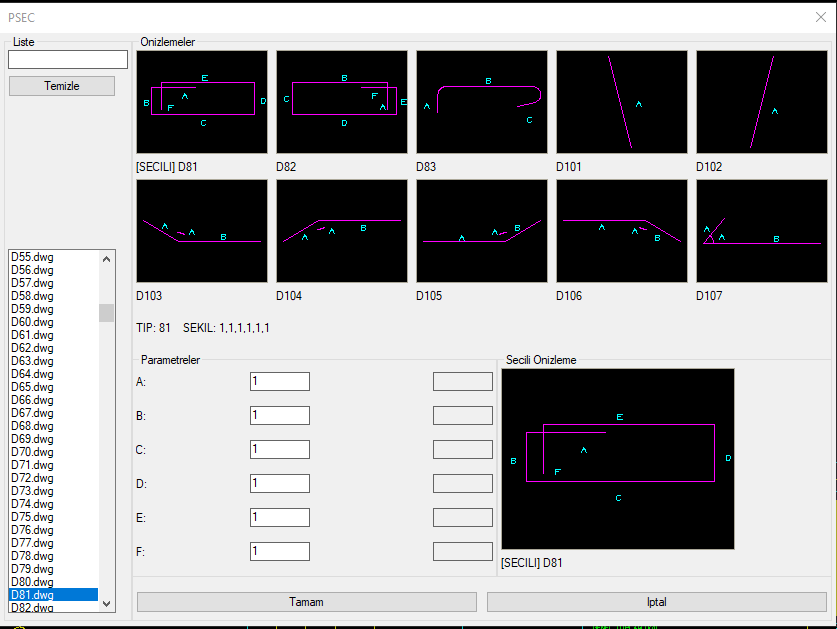
Task: Select D82.dwg in the list
Action: [53, 607]
